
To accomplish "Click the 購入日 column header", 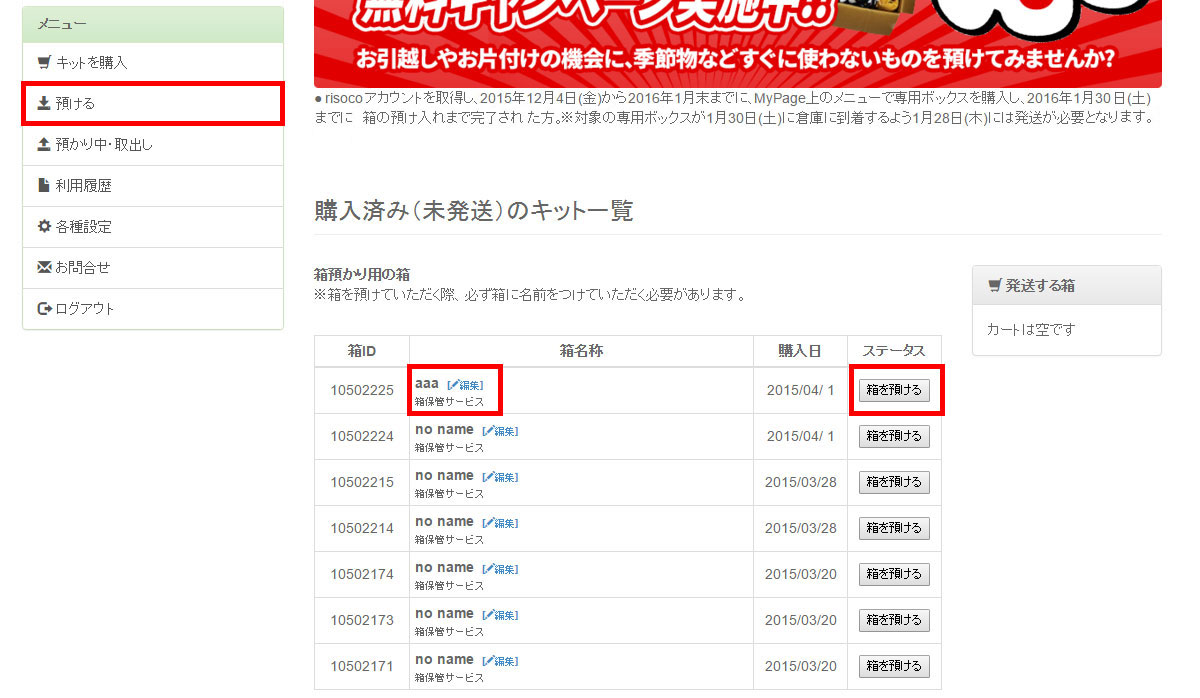I will pos(800,351).
